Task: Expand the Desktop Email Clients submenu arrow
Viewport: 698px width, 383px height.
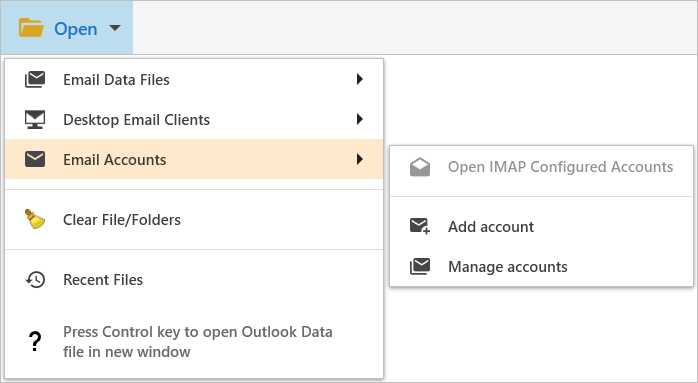Action: [360, 119]
